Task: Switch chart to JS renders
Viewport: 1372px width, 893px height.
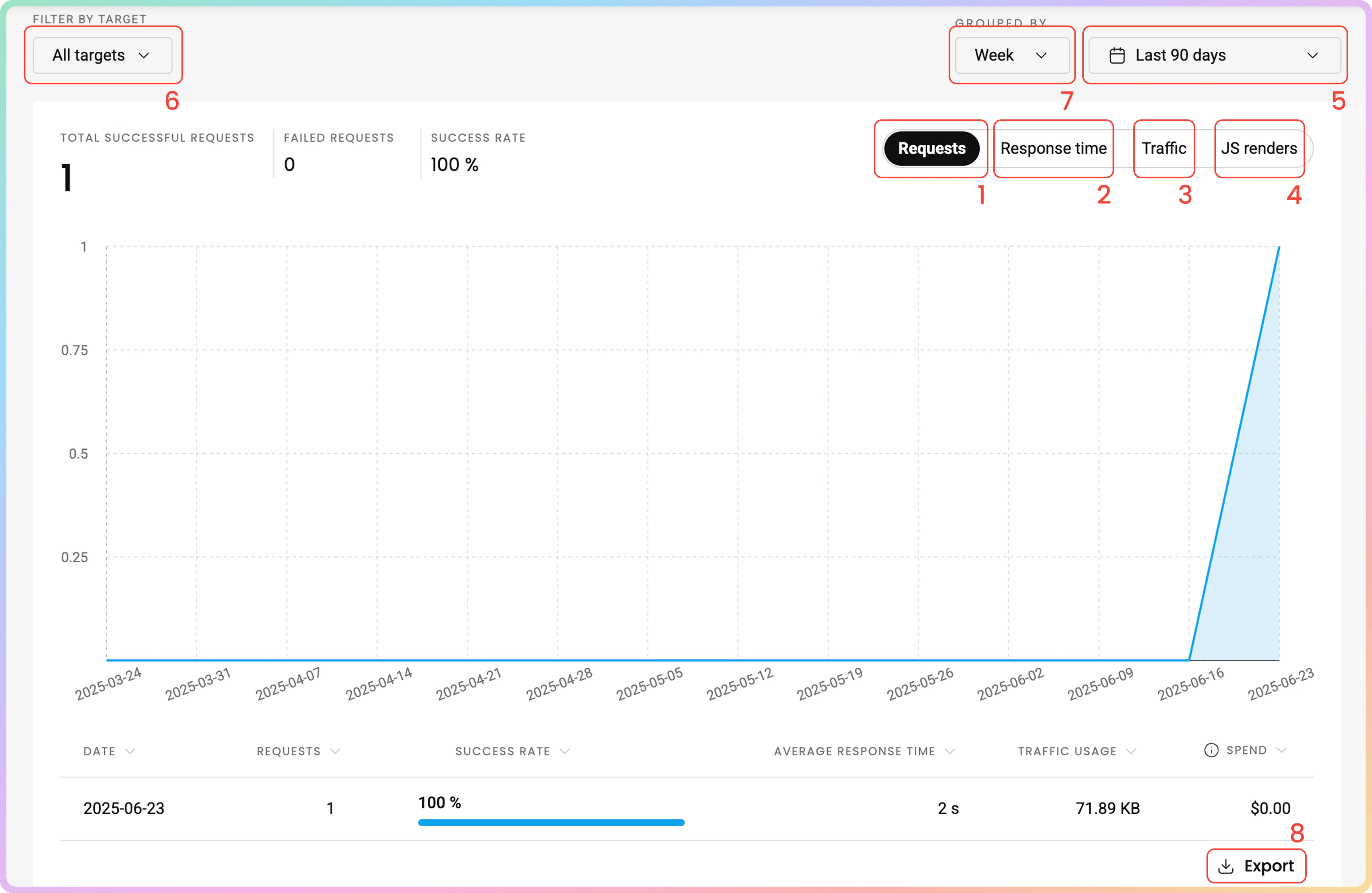Action: (x=1259, y=149)
